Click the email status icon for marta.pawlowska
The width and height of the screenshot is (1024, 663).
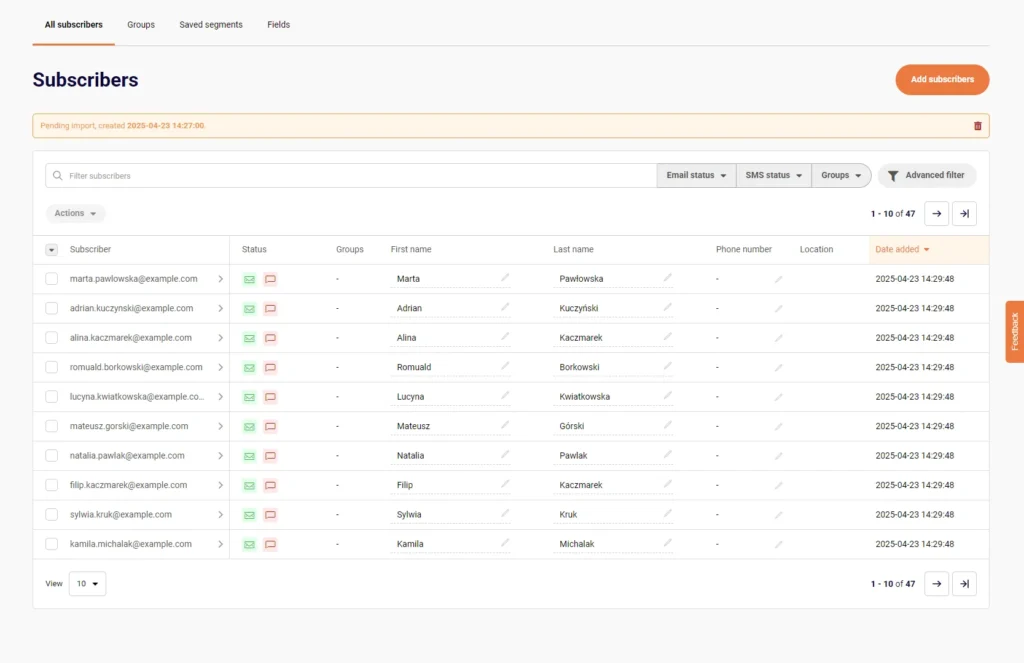click(249, 280)
